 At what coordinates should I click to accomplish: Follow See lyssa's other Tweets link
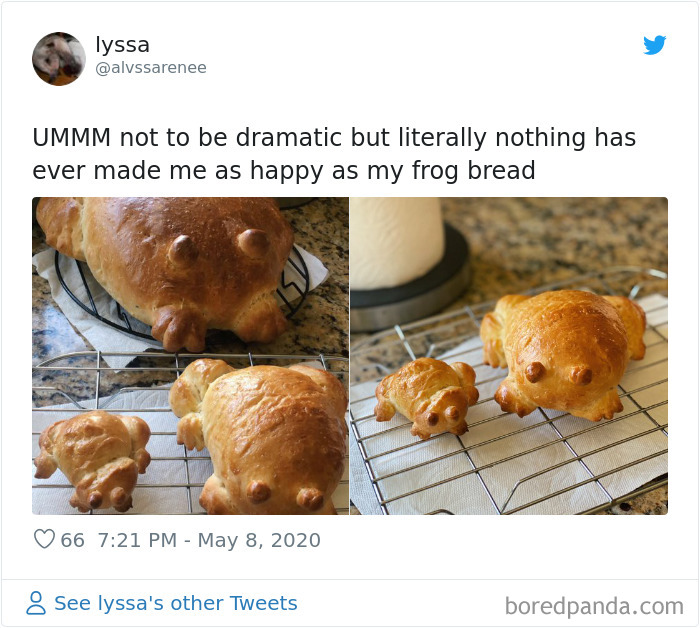pyautogui.click(x=175, y=603)
